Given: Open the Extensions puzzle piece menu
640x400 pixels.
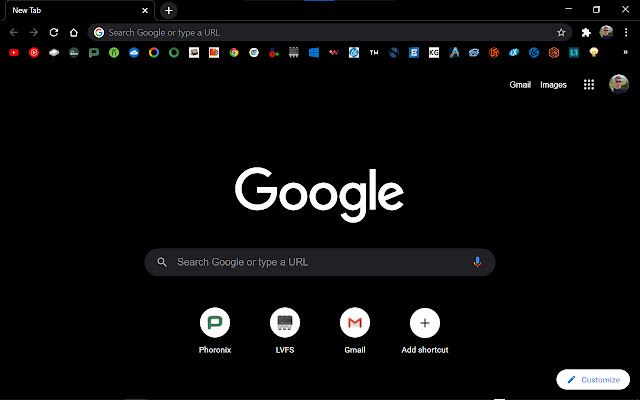Looking at the screenshot, I should [586, 32].
